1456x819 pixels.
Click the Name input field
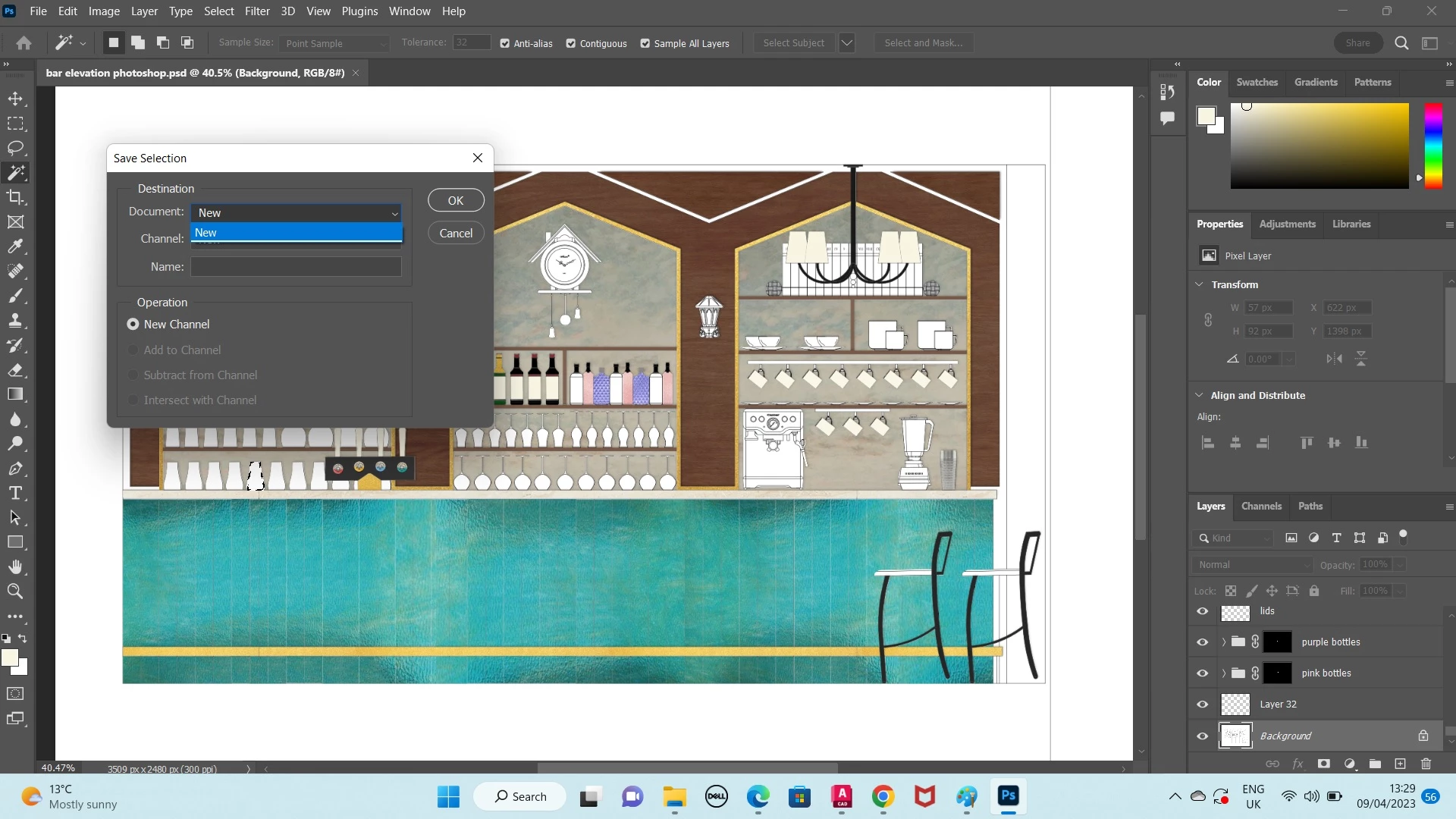coord(296,267)
